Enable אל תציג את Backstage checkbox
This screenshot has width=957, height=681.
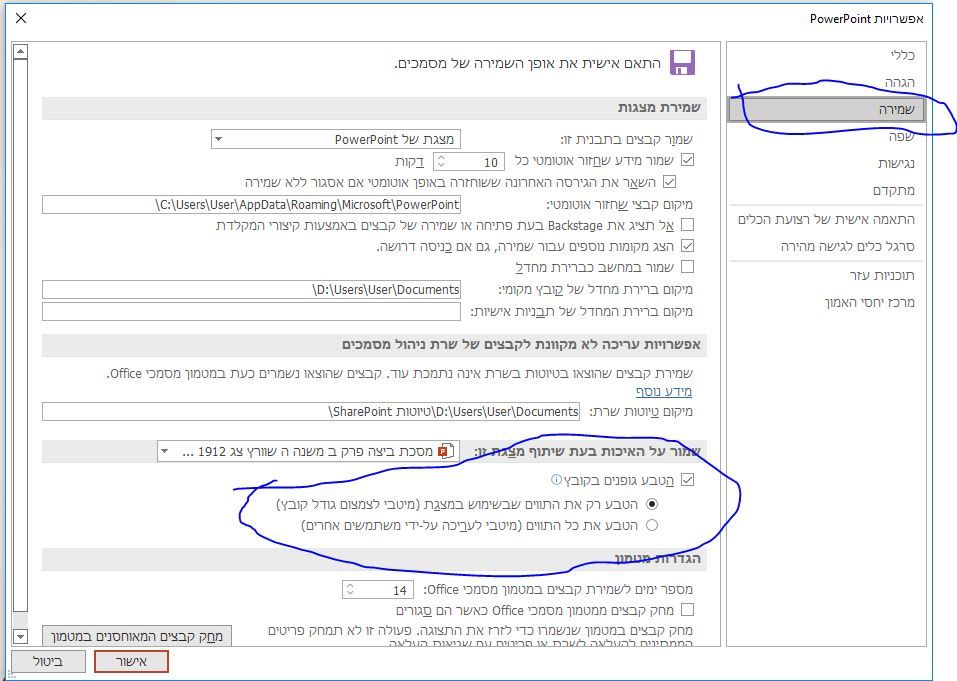pos(688,225)
